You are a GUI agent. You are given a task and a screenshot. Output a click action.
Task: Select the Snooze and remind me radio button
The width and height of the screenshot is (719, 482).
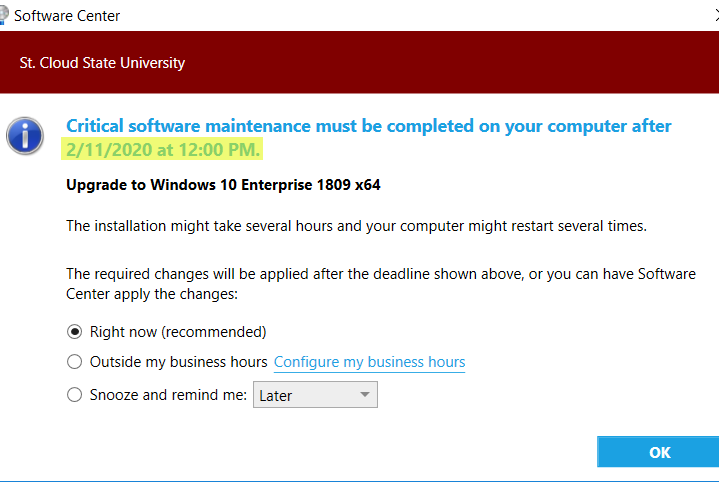click(x=74, y=395)
